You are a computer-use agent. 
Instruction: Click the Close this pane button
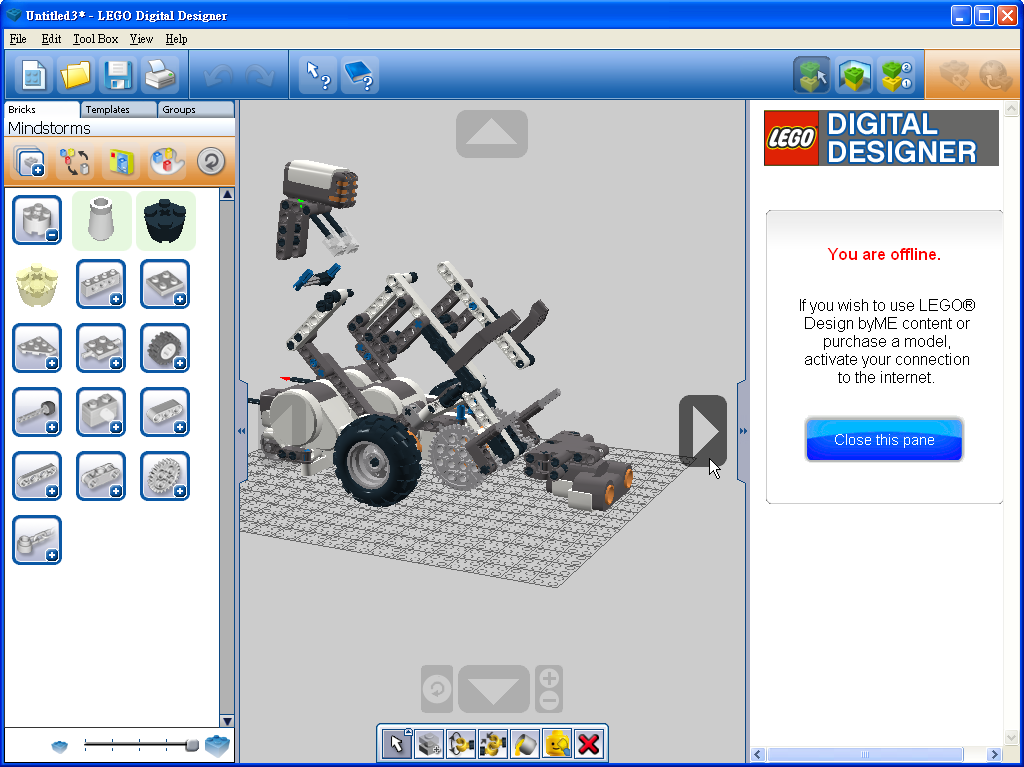[884, 440]
